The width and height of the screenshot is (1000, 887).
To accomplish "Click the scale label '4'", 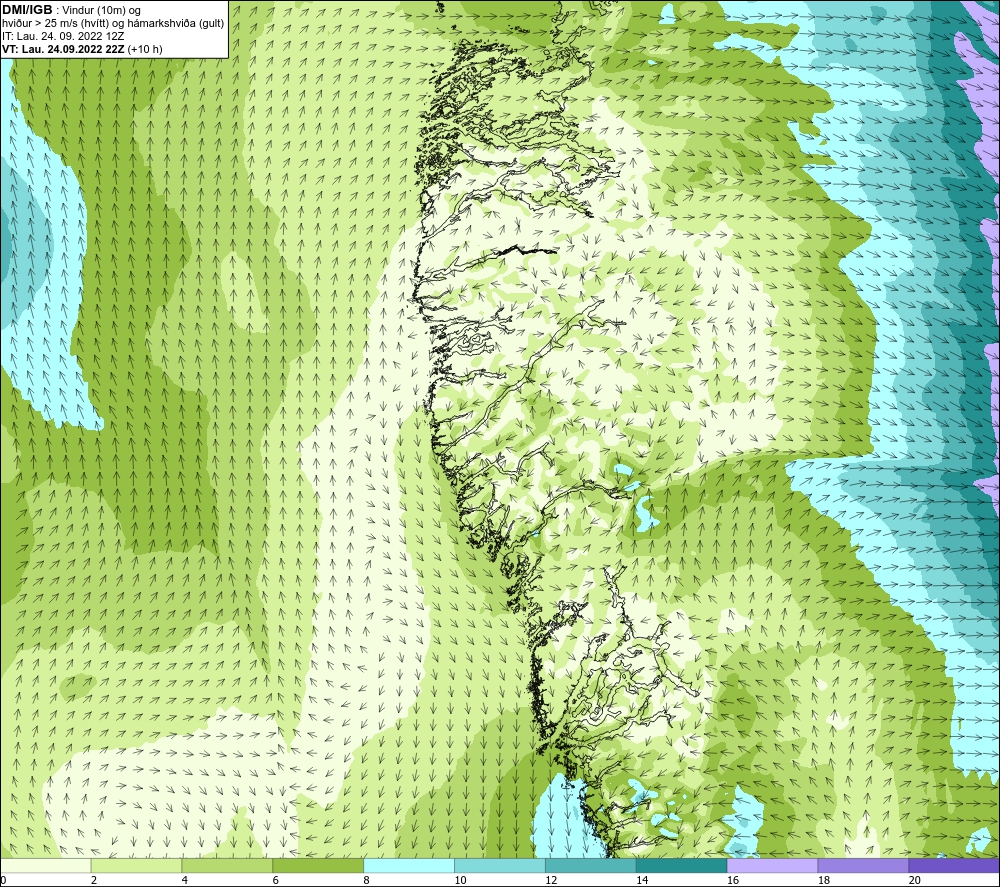I will tap(185, 881).
